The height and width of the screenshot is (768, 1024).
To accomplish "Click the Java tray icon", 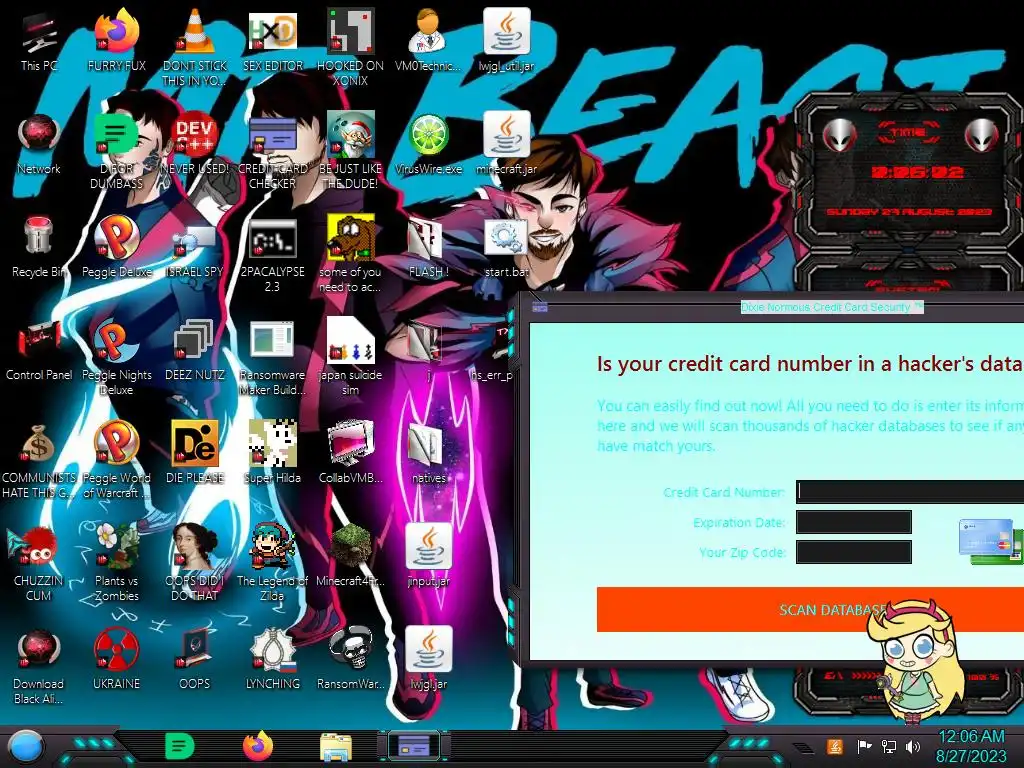I will click(x=835, y=746).
